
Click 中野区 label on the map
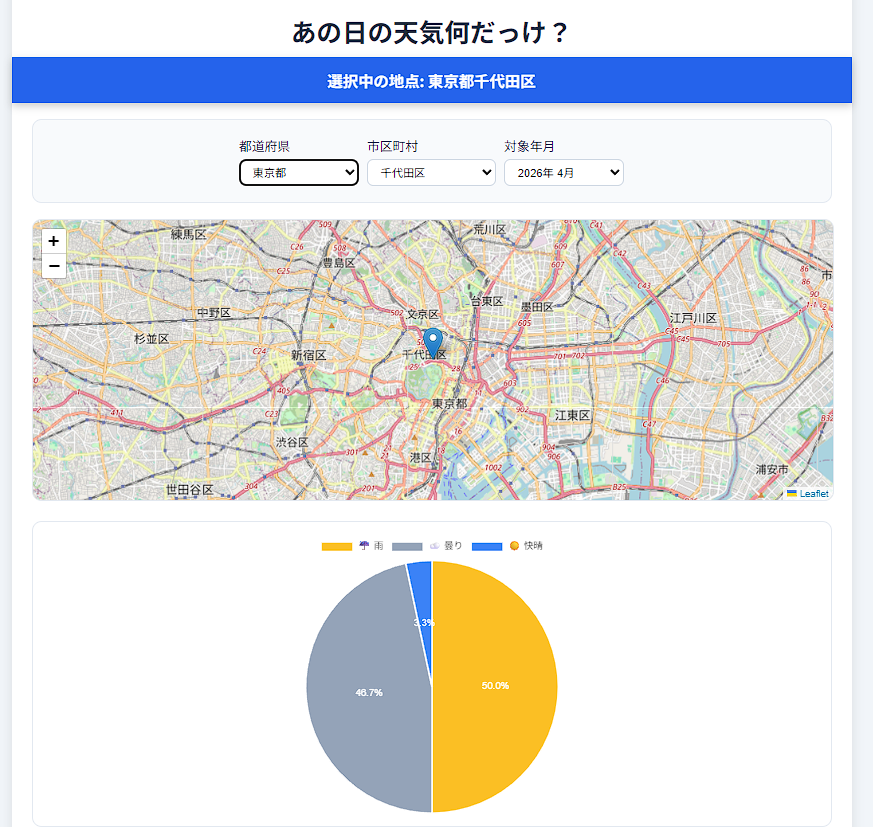(214, 313)
